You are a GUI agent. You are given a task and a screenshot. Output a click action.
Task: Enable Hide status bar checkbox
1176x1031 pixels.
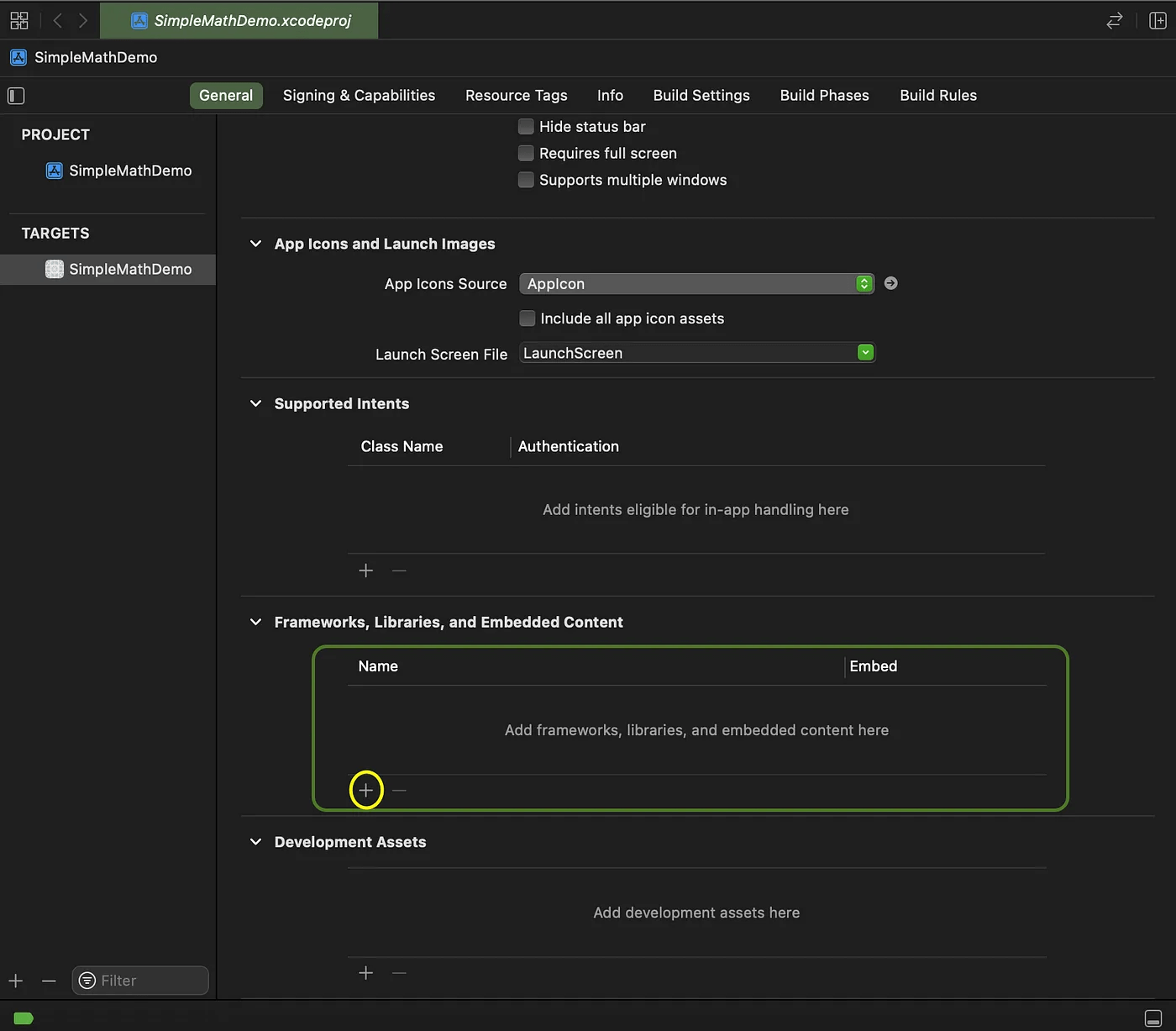[x=526, y=126]
